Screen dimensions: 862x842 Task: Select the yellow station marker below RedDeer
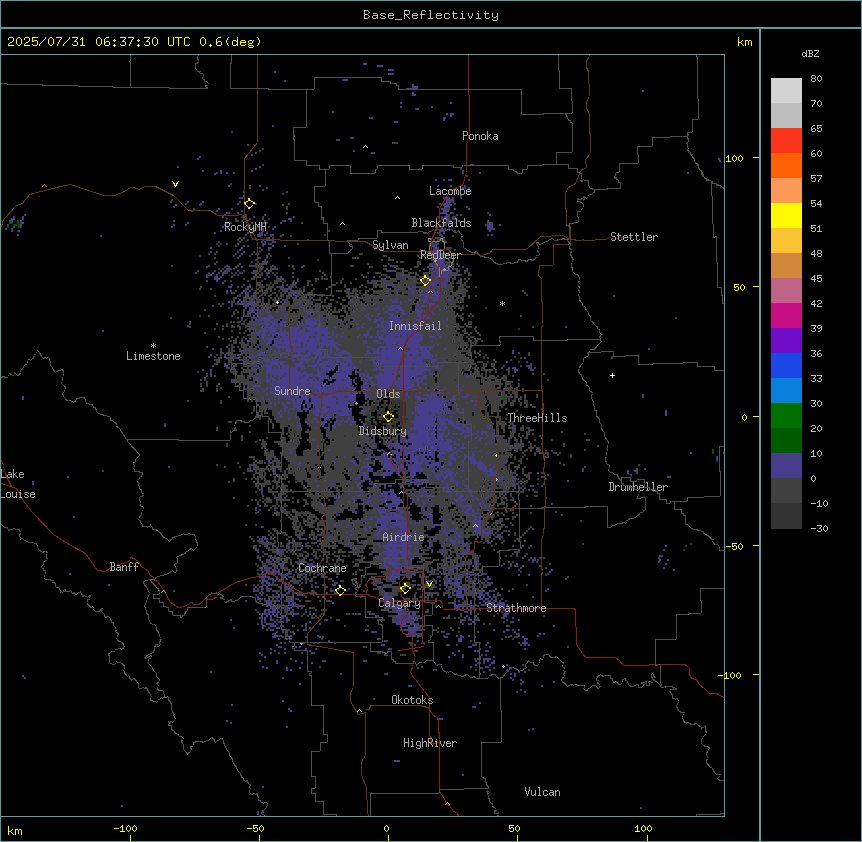click(426, 280)
